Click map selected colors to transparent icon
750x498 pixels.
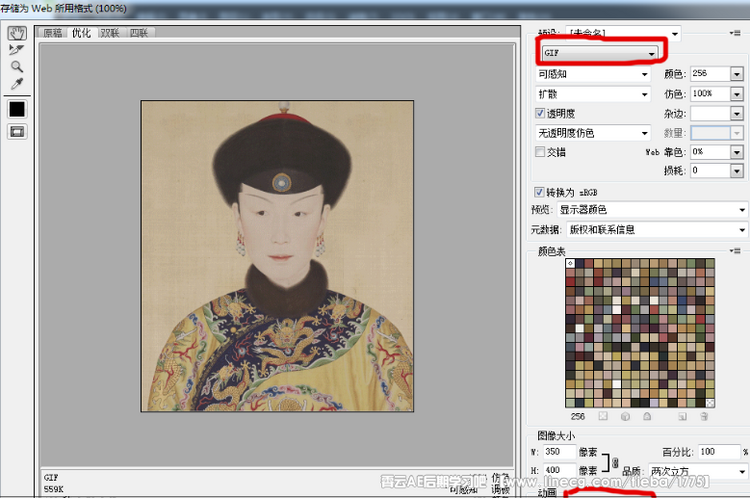(x=603, y=416)
